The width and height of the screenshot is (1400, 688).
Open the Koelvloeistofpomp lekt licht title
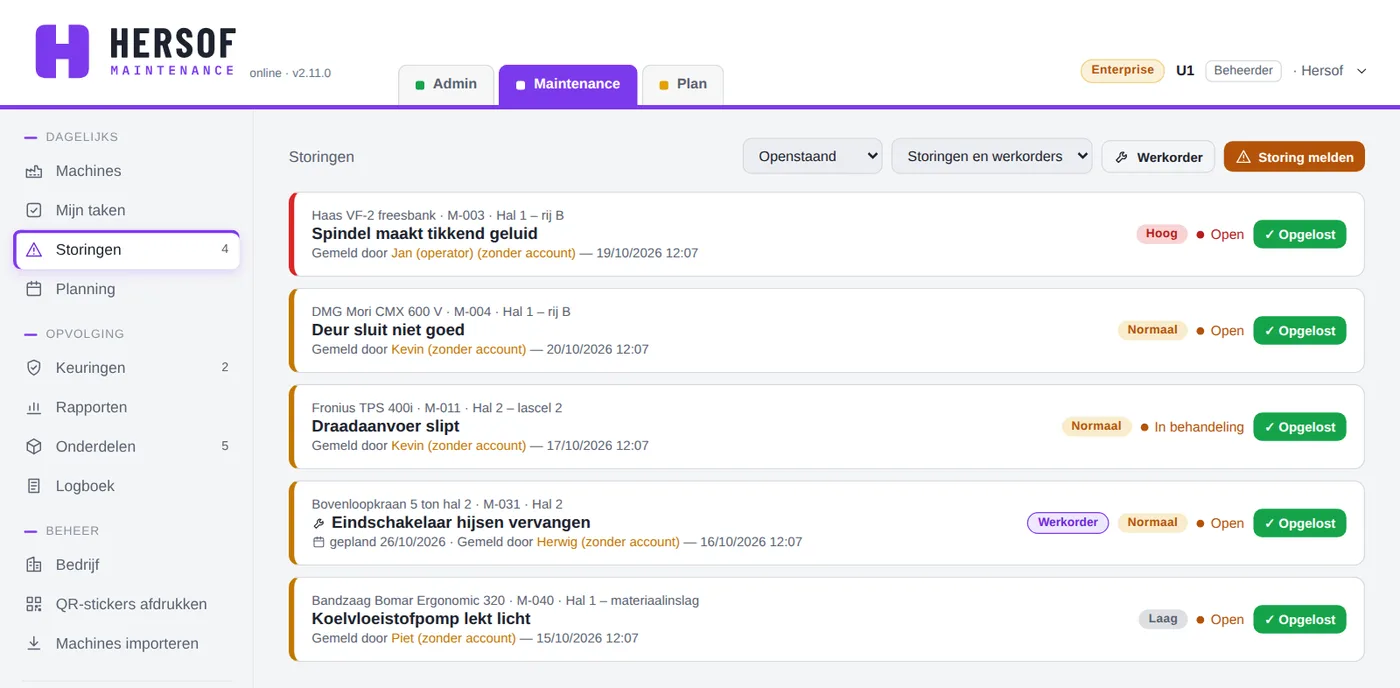[421, 619]
